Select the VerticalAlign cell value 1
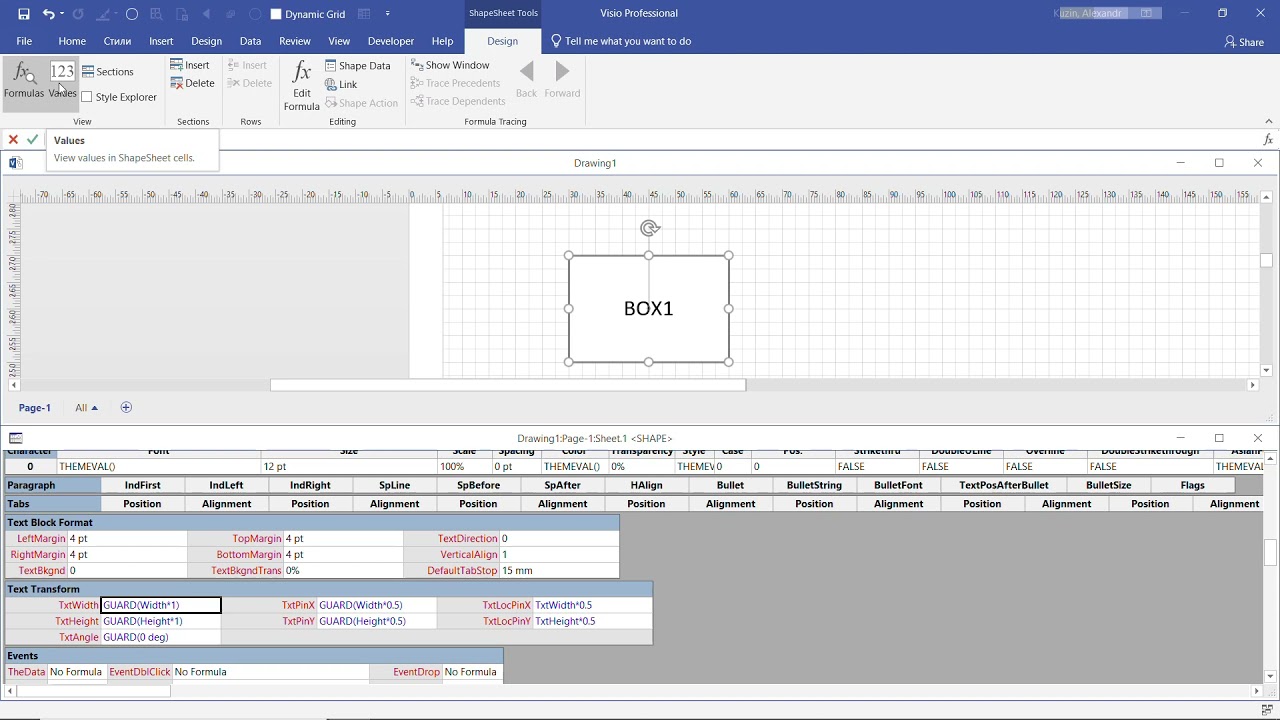 point(559,554)
